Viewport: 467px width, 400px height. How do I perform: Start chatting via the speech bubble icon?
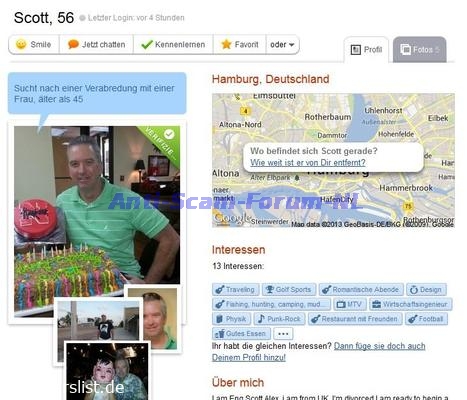73,44
